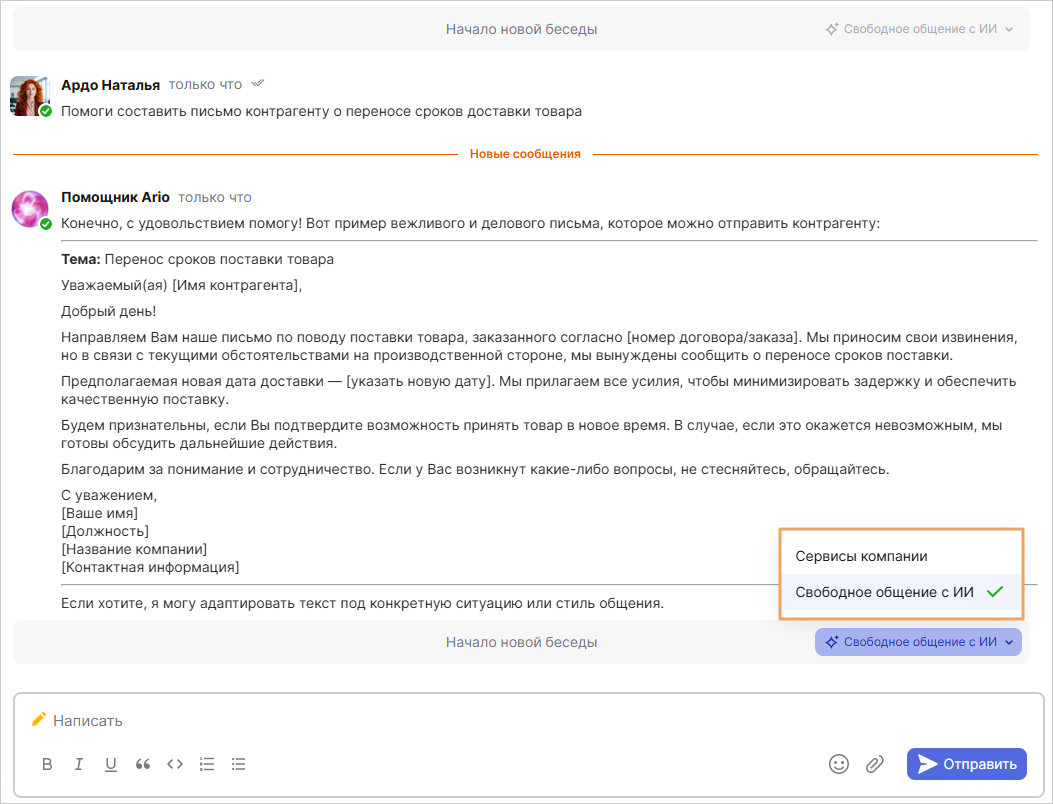The height and width of the screenshot is (804, 1053).
Task: Create a bulleted list
Action: pos(239,764)
